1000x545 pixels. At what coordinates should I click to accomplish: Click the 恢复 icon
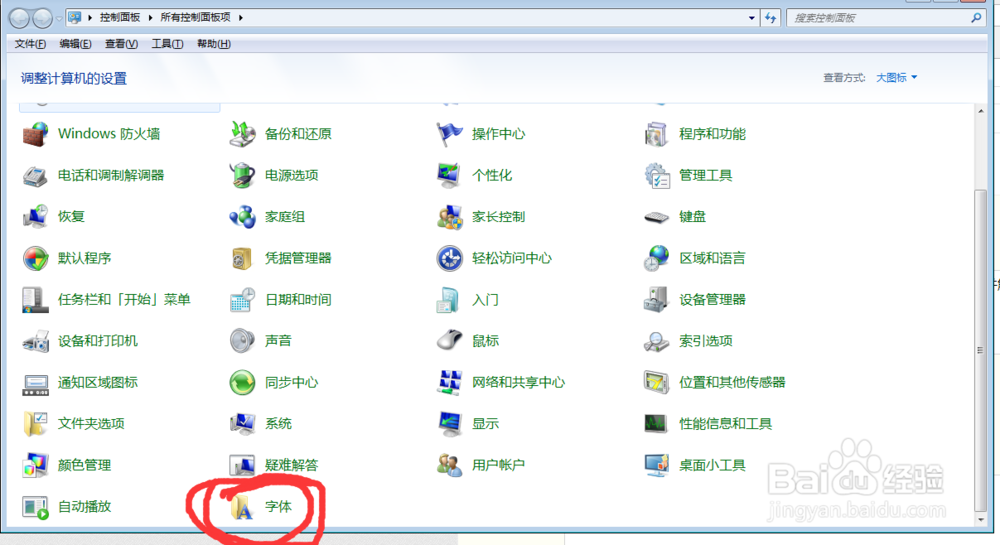coord(36,217)
